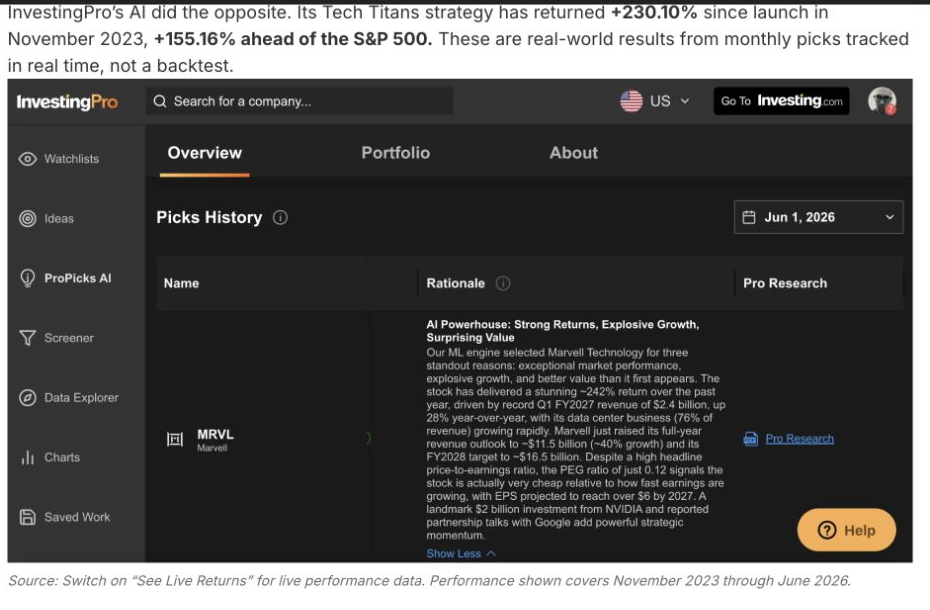Click the US flag icon

pos(631,101)
